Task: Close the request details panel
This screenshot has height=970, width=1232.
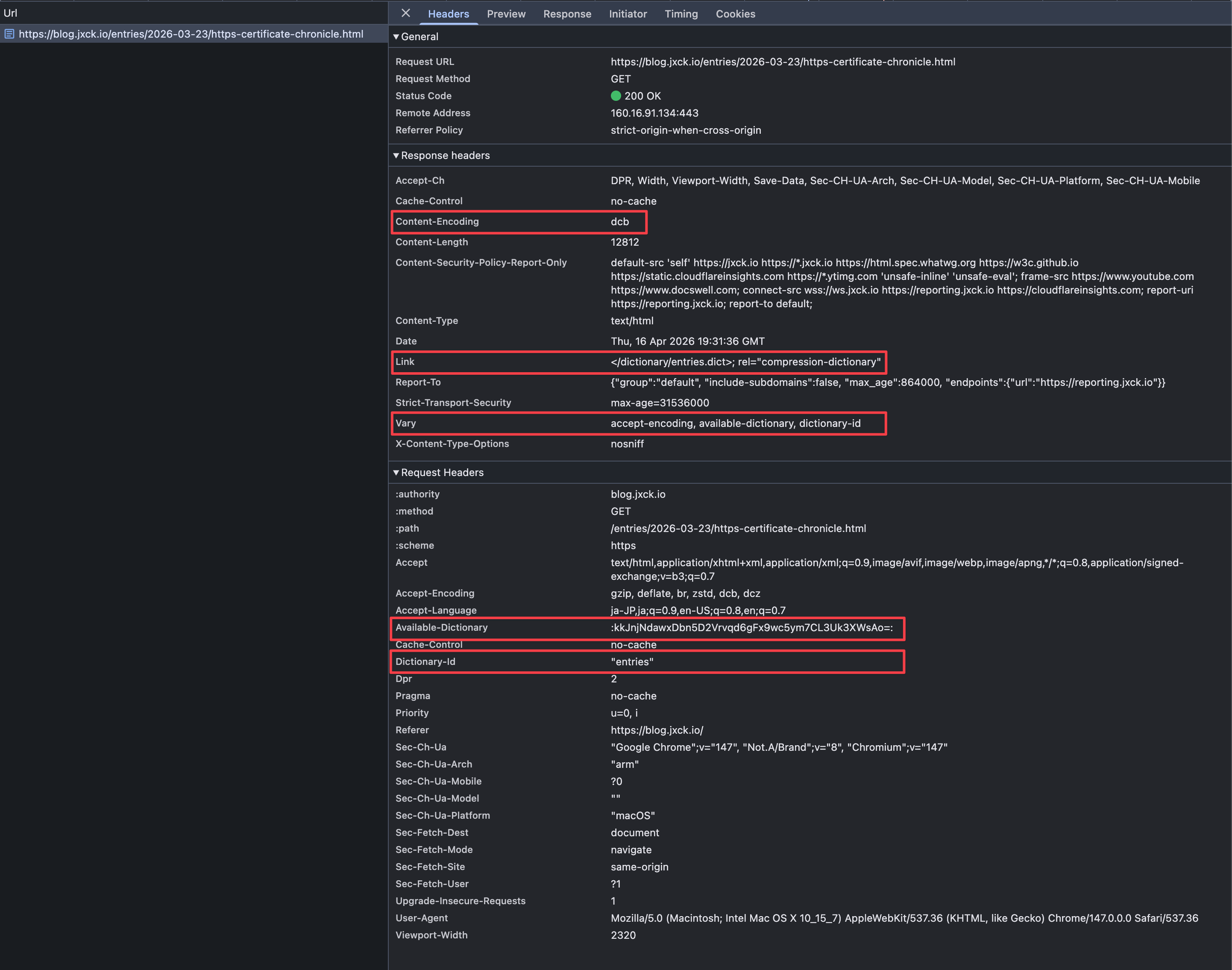Action: pyautogui.click(x=405, y=13)
